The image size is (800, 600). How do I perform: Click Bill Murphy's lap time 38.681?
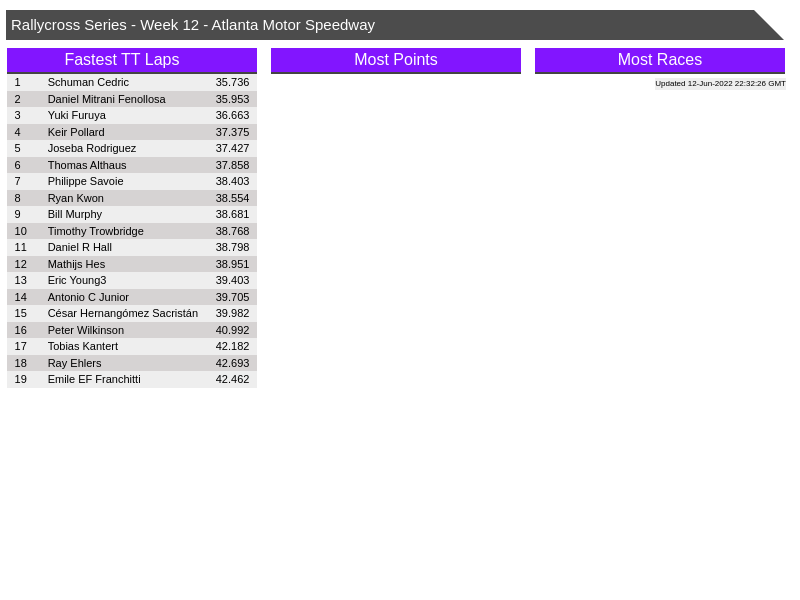(232, 214)
